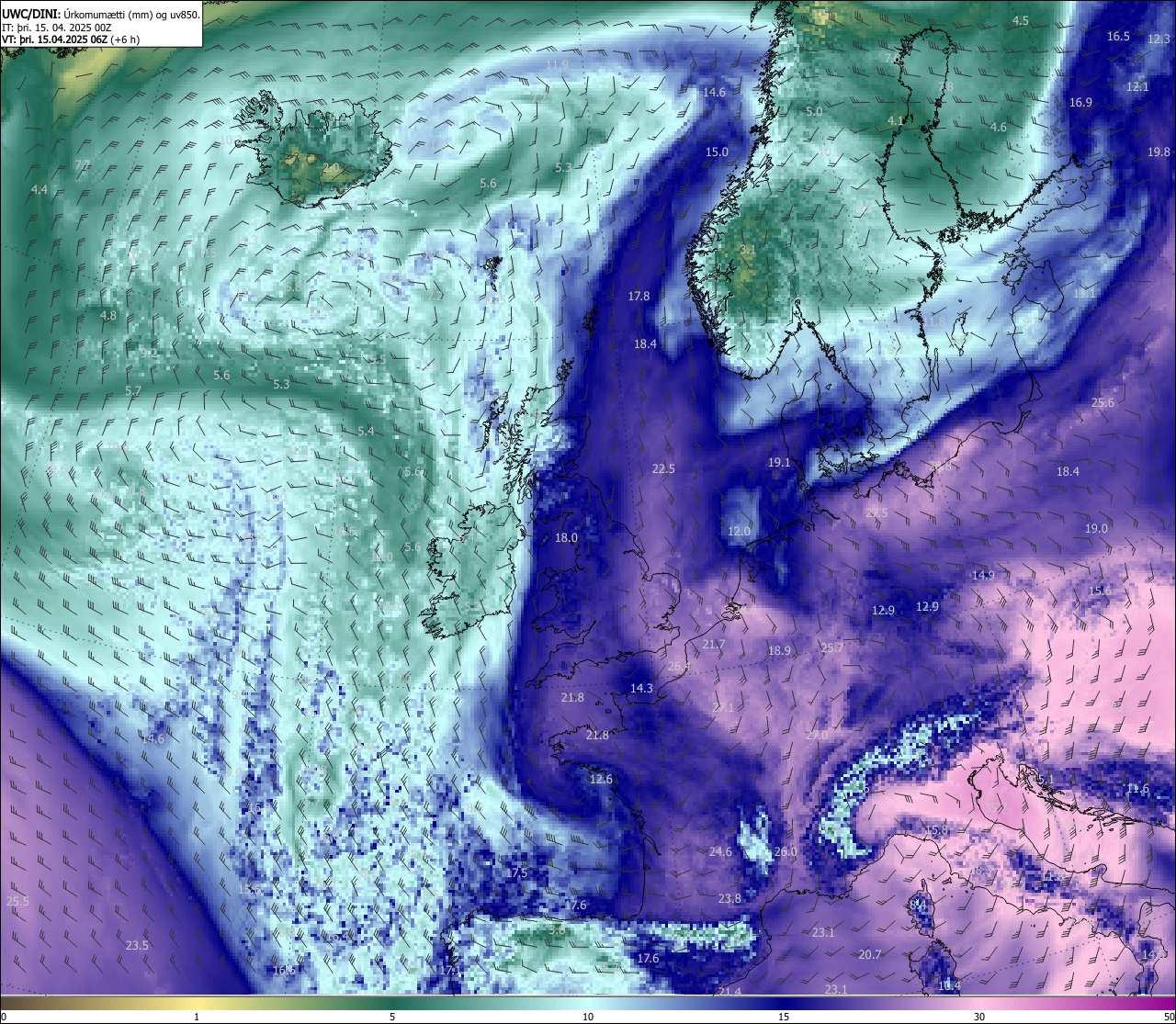Viewport: 1176px width, 1024px height.
Task: Select the 5.0 value label
Action: click(x=814, y=111)
